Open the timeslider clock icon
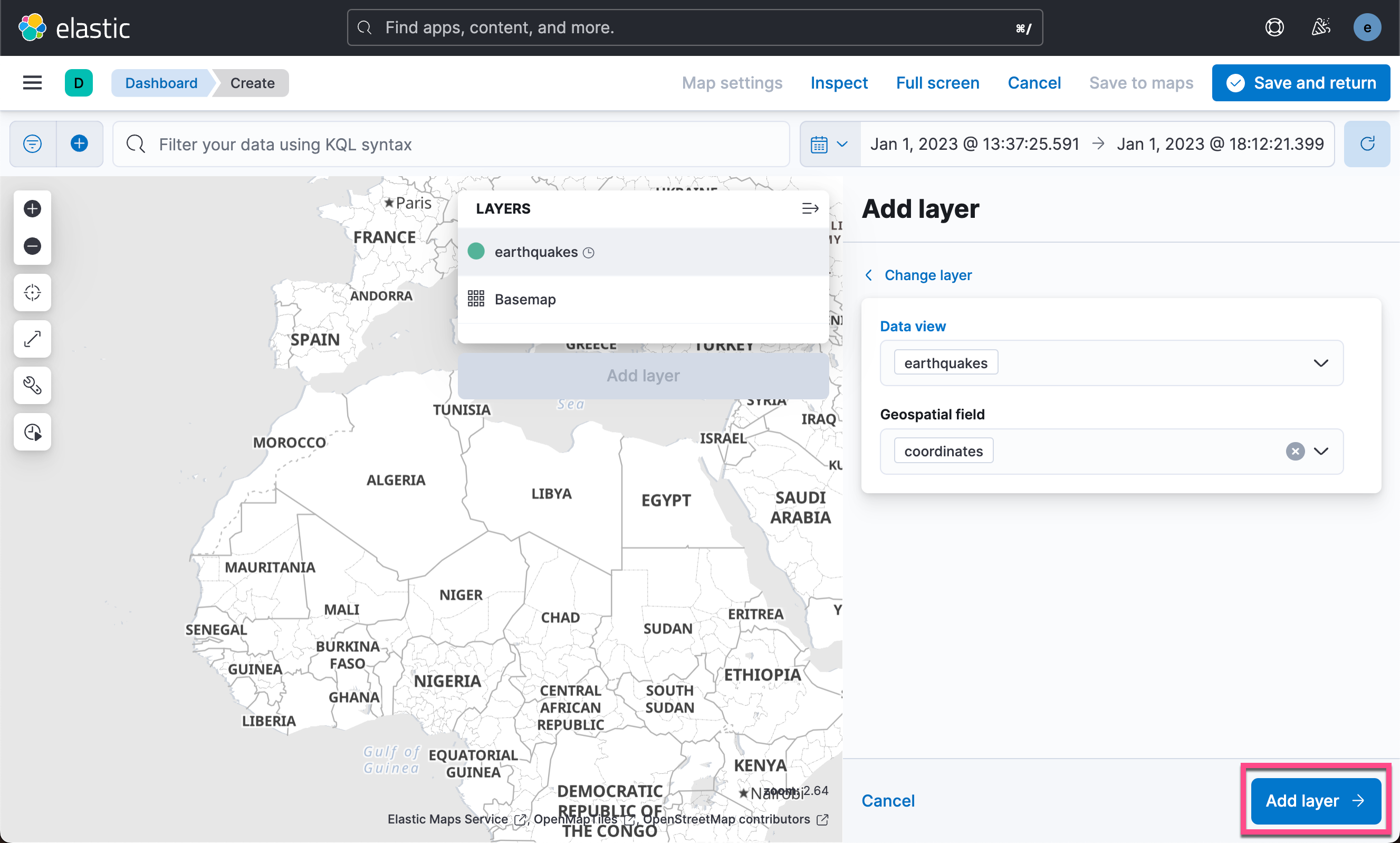Screen dimensions: 1400x843 [32, 432]
